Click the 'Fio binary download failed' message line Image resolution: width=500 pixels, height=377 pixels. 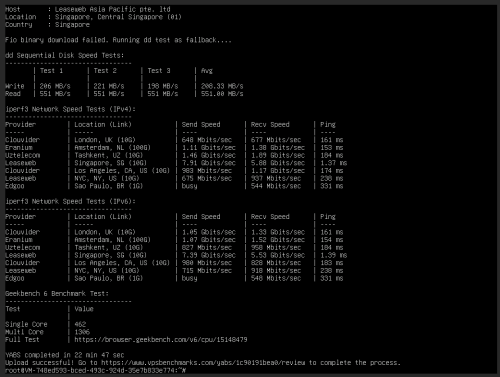tap(118, 40)
